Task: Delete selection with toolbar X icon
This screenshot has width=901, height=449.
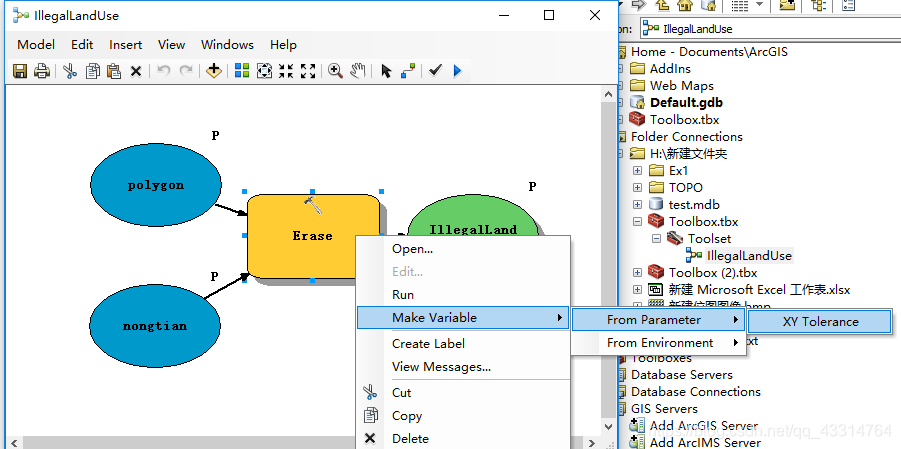Action: click(136, 71)
